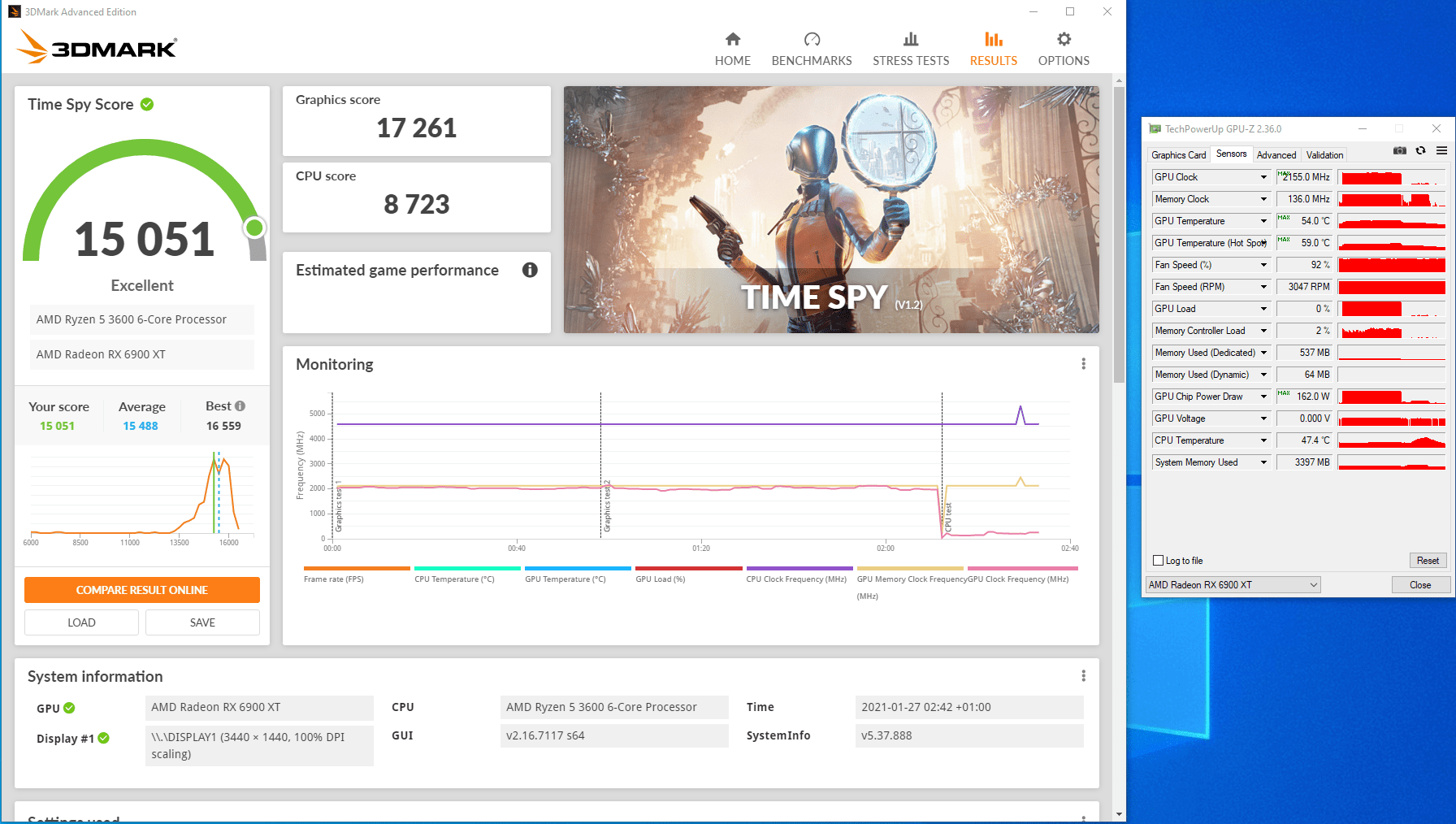The image size is (1456, 824).
Task: Click the GPU-Z title bar app icon
Action: pos(1155,128)
